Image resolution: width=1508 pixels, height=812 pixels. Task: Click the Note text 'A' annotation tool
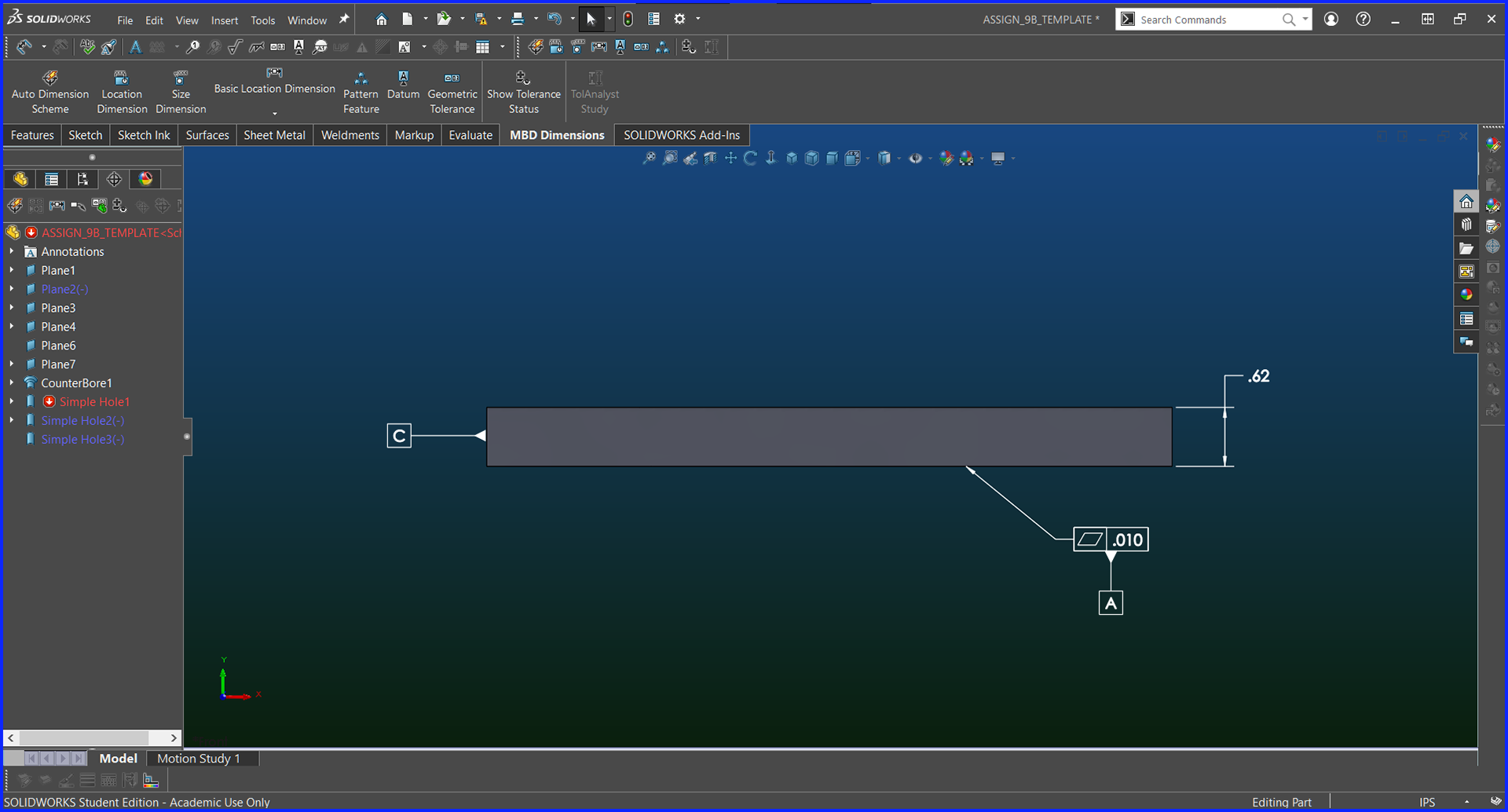[136, 47]
